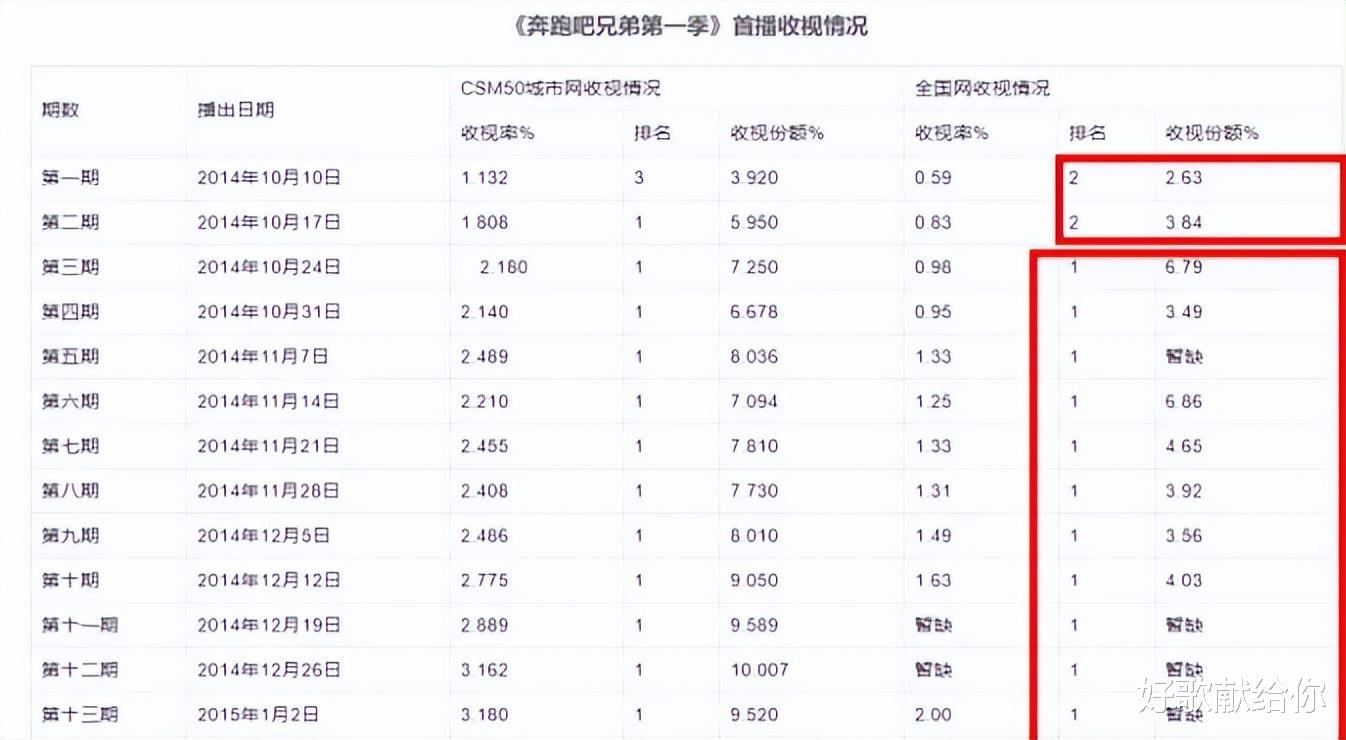
Task: Select the national share 4.65
Action: [x=1184, y=446]
